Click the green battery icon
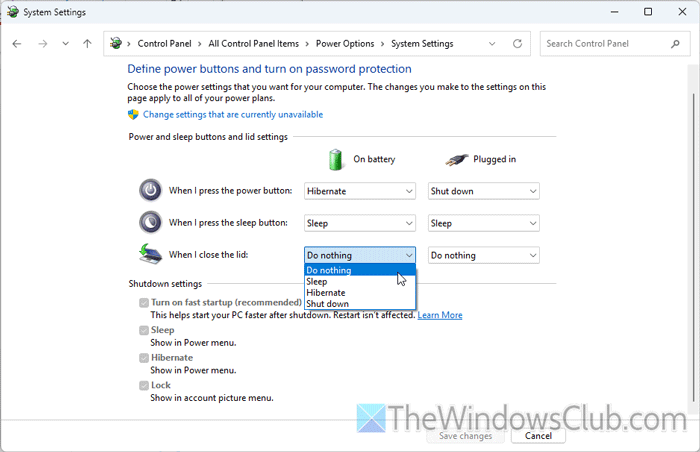The image size is (700, 452). click(x=335, y=160)
